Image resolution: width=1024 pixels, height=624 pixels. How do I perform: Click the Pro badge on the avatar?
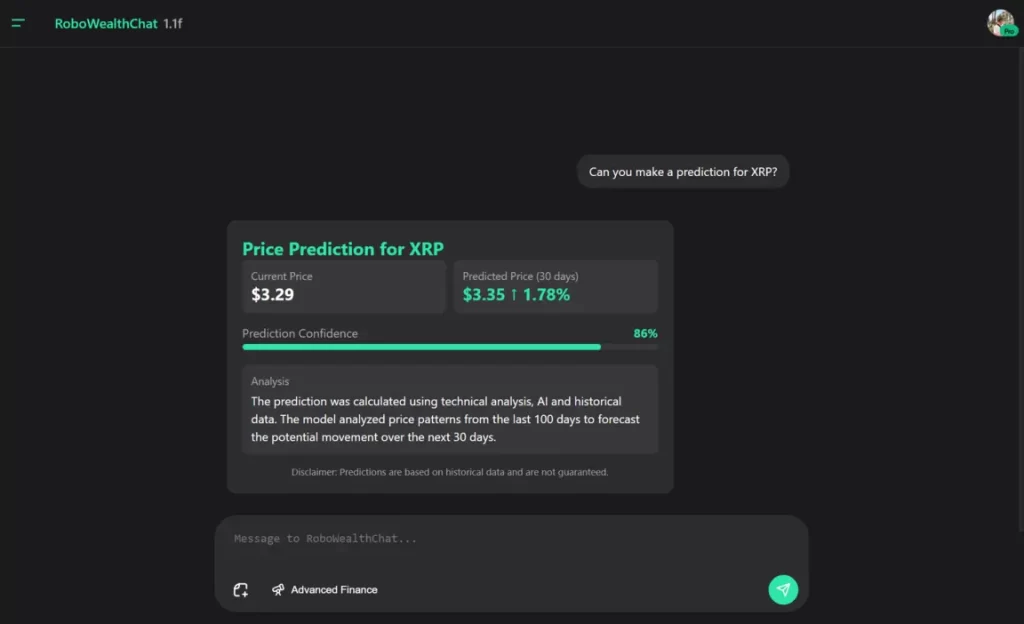[x=1007, y=31]
